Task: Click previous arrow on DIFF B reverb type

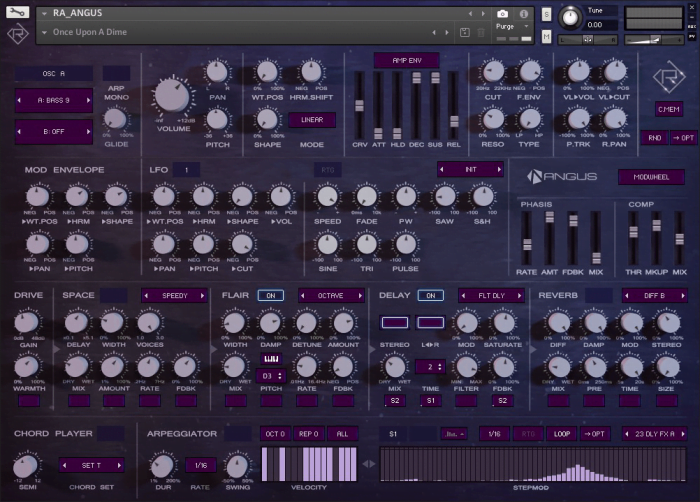Action: pos(627,296)
